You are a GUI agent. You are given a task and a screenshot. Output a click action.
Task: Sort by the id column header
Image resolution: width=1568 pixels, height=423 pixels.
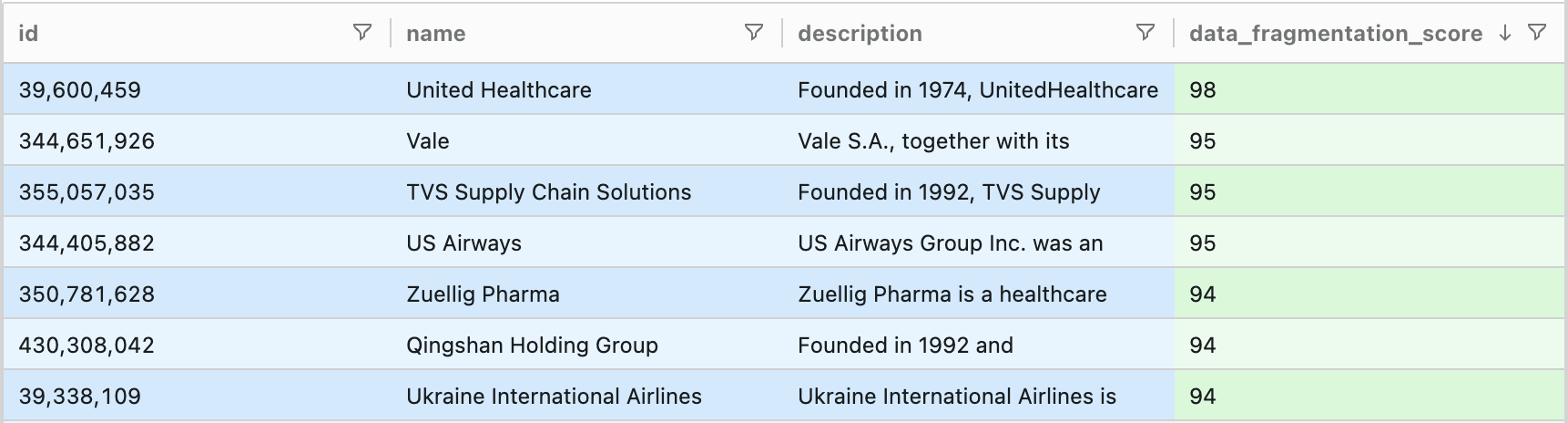point(28,34)
